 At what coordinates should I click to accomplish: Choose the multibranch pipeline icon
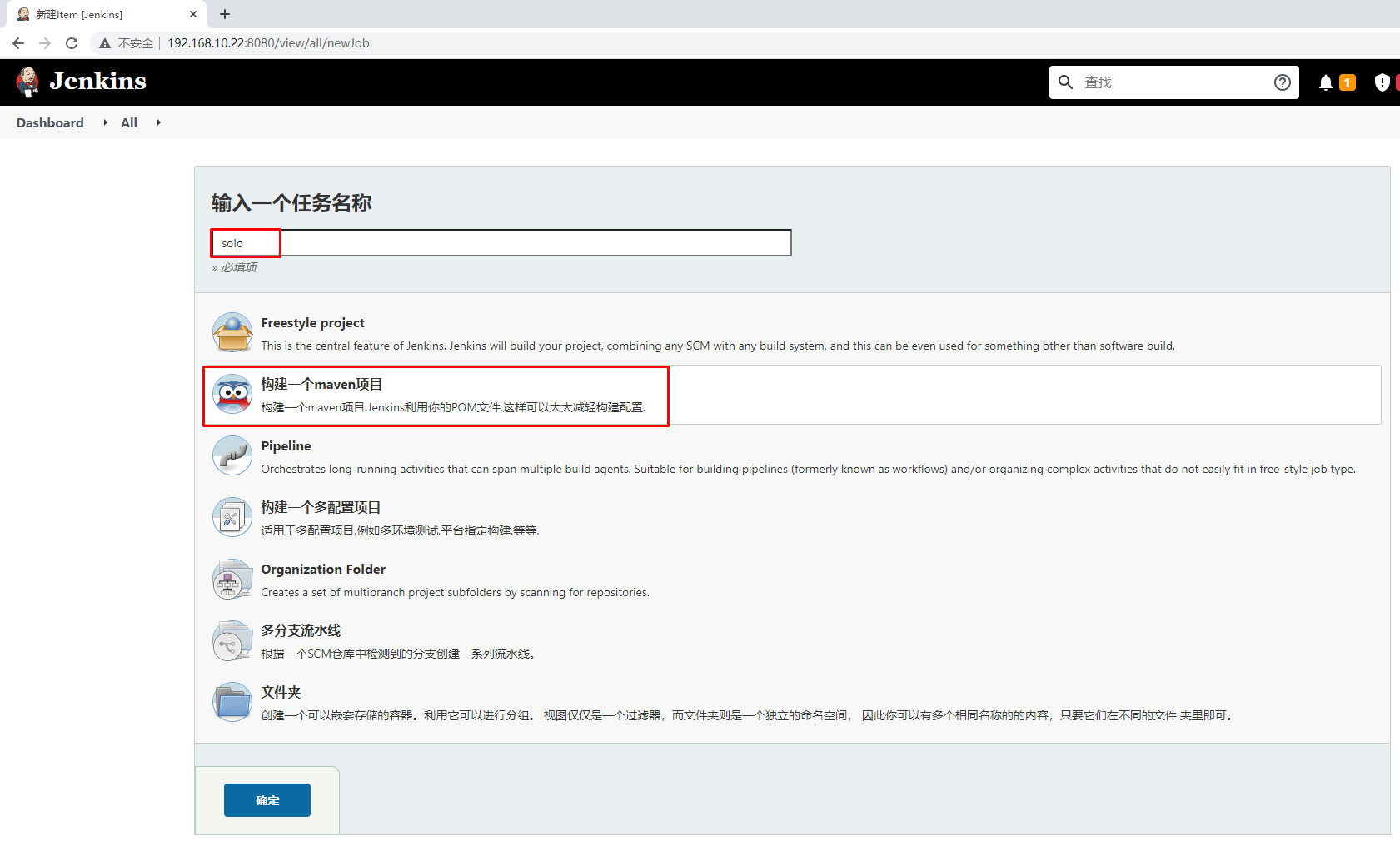232,640
